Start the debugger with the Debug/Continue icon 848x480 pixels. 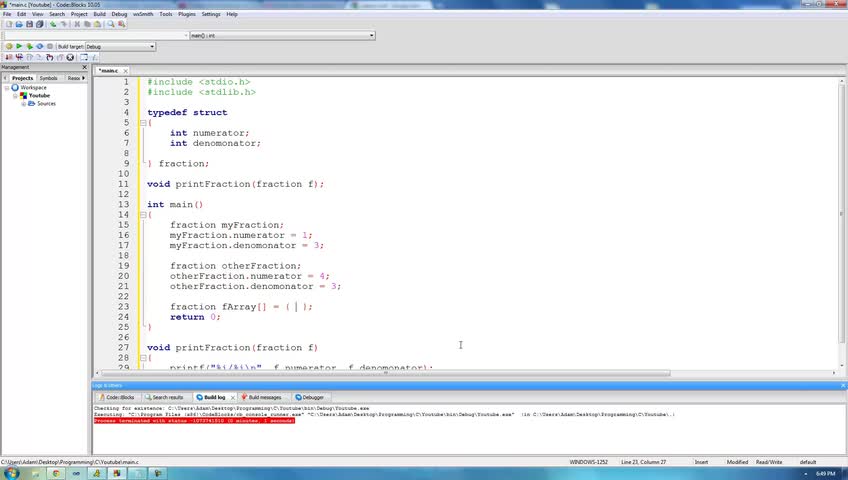[x=9, y=57]
